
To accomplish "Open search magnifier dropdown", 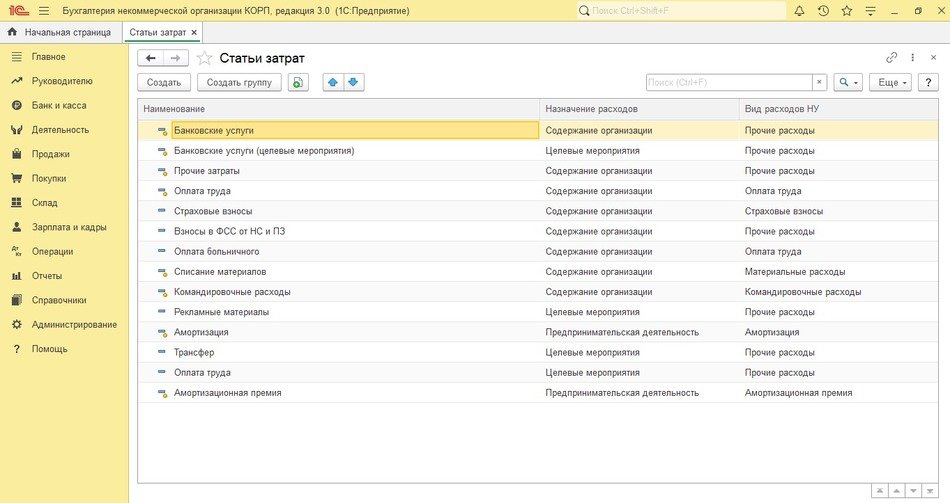I will point(848,82).
